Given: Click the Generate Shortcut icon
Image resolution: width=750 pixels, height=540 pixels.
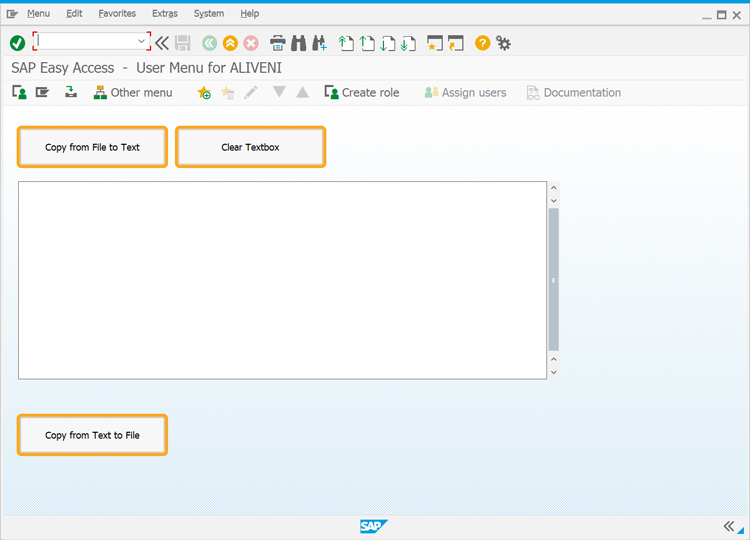Looking at the screenshot, I should [x=456, y=43].
